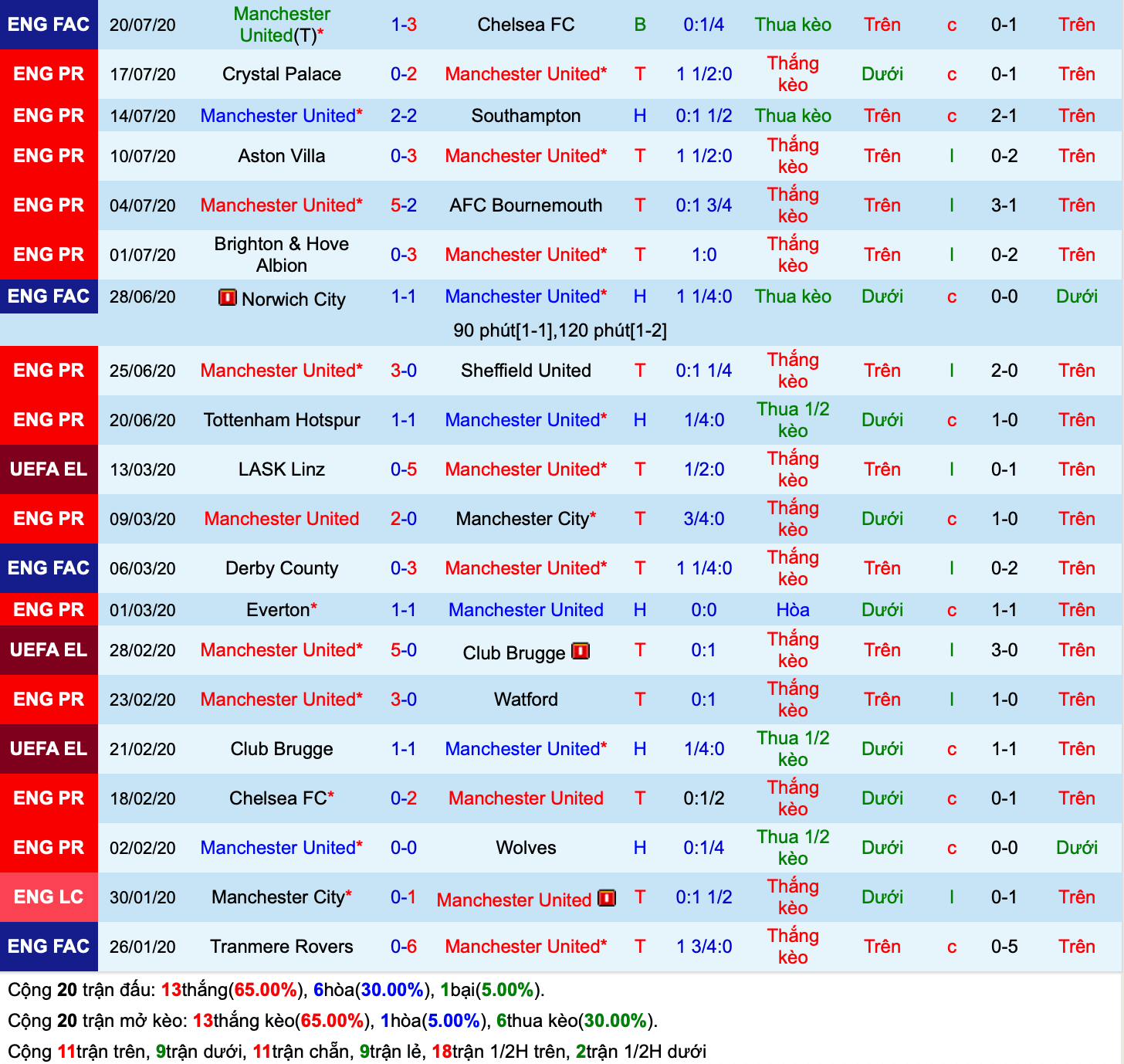The height and width of the screenshot is (1064, 1124).
Task: Open the Tranmere Rovers team link
Action: click(282, 947)
